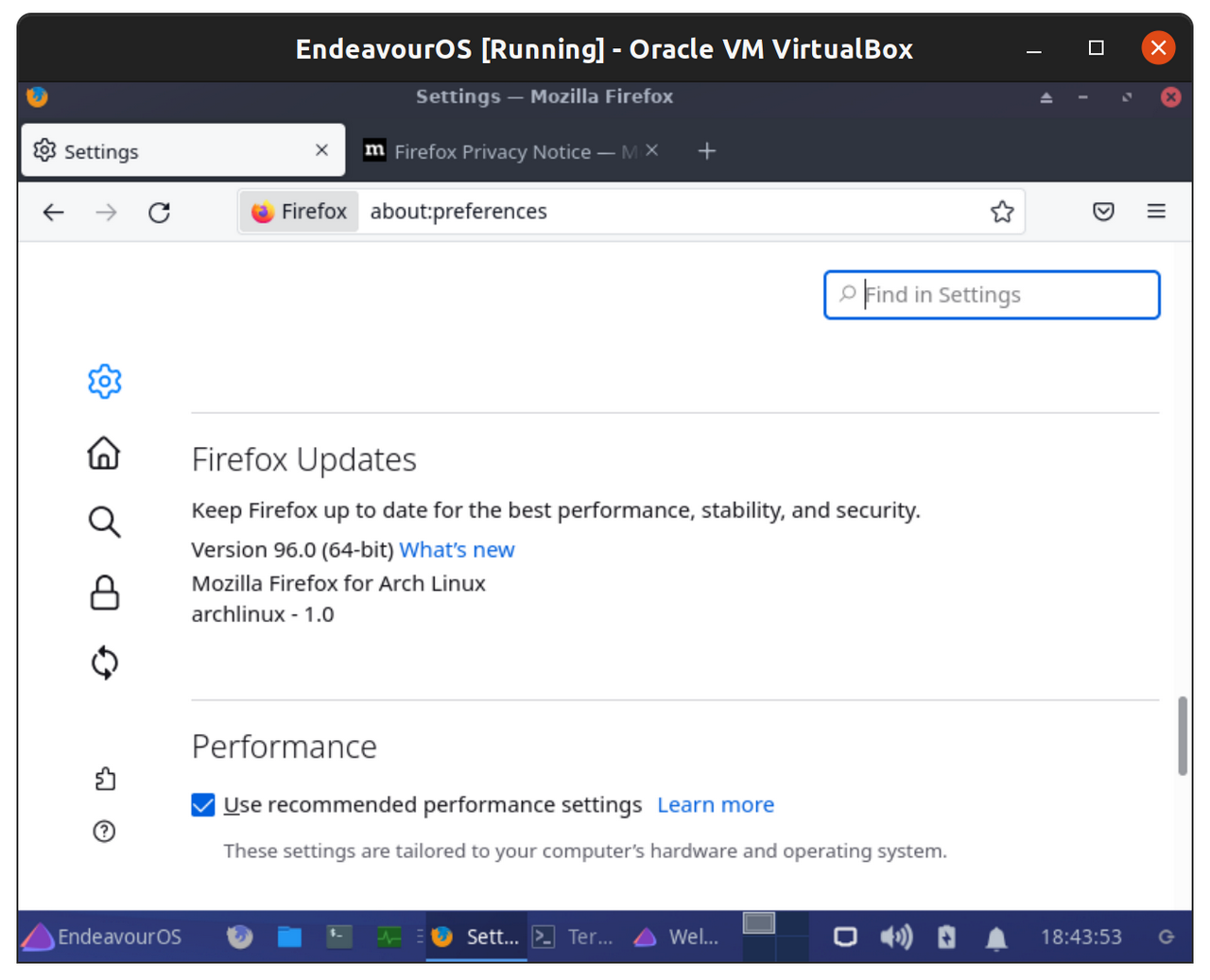1210x980 pixels.
Task: Open the EndeavourOS application menu
Action: 102,937
